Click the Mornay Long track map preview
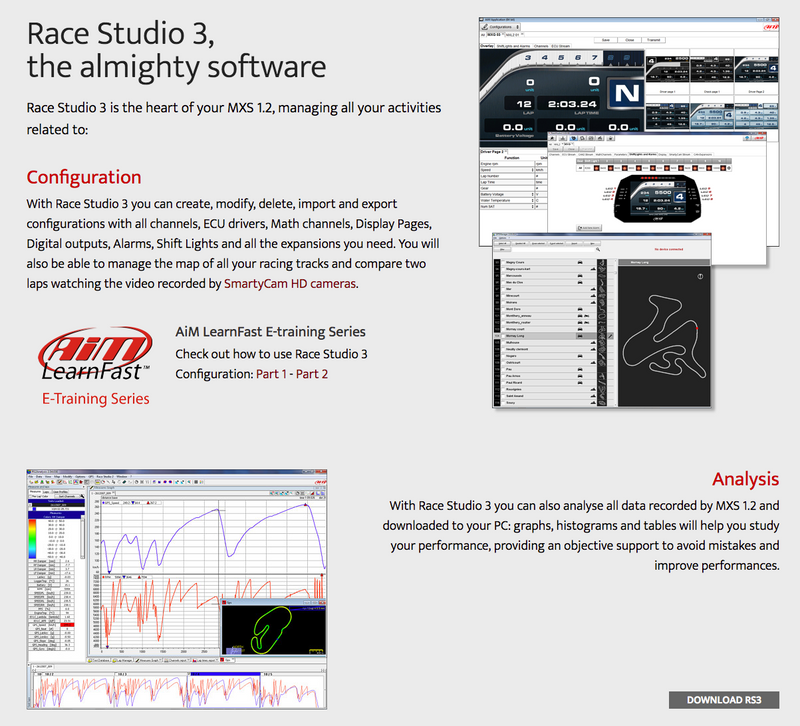Image resolution: width=800 pixels, height=726 pixels. pos(664,335)
